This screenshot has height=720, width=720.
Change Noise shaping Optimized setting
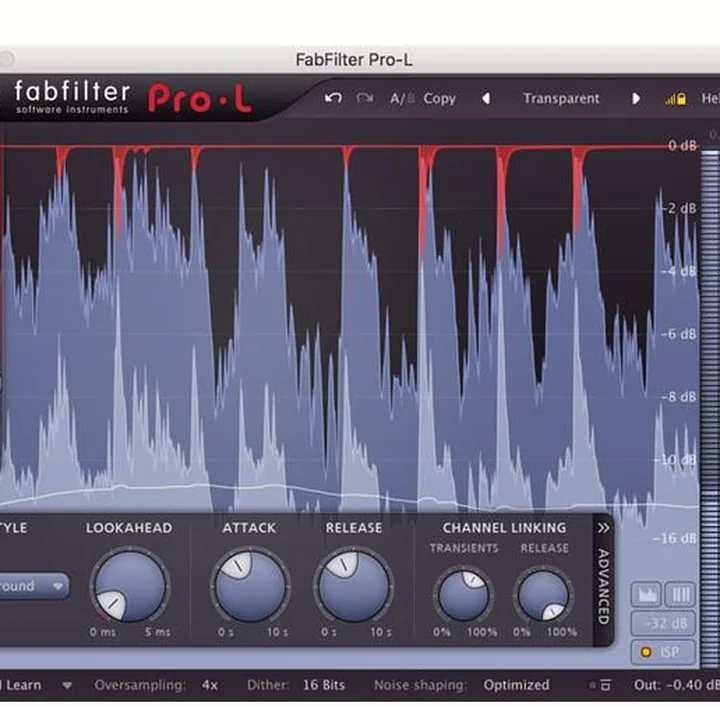516,685
